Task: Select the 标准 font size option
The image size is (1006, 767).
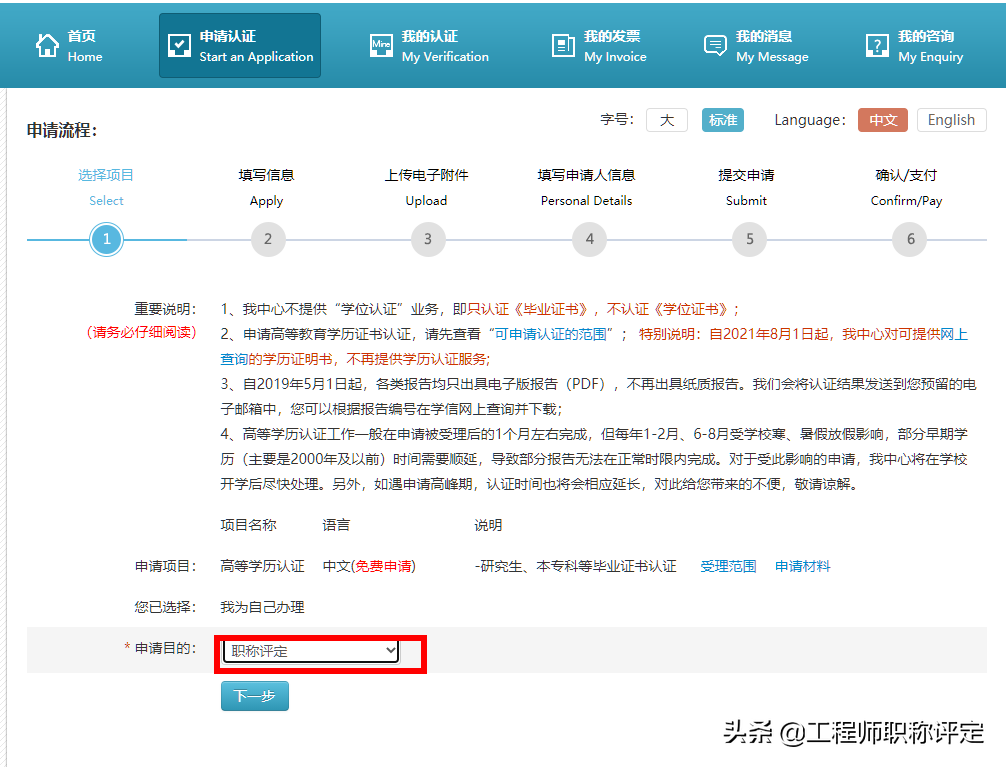Action: [x=722, y=119]
